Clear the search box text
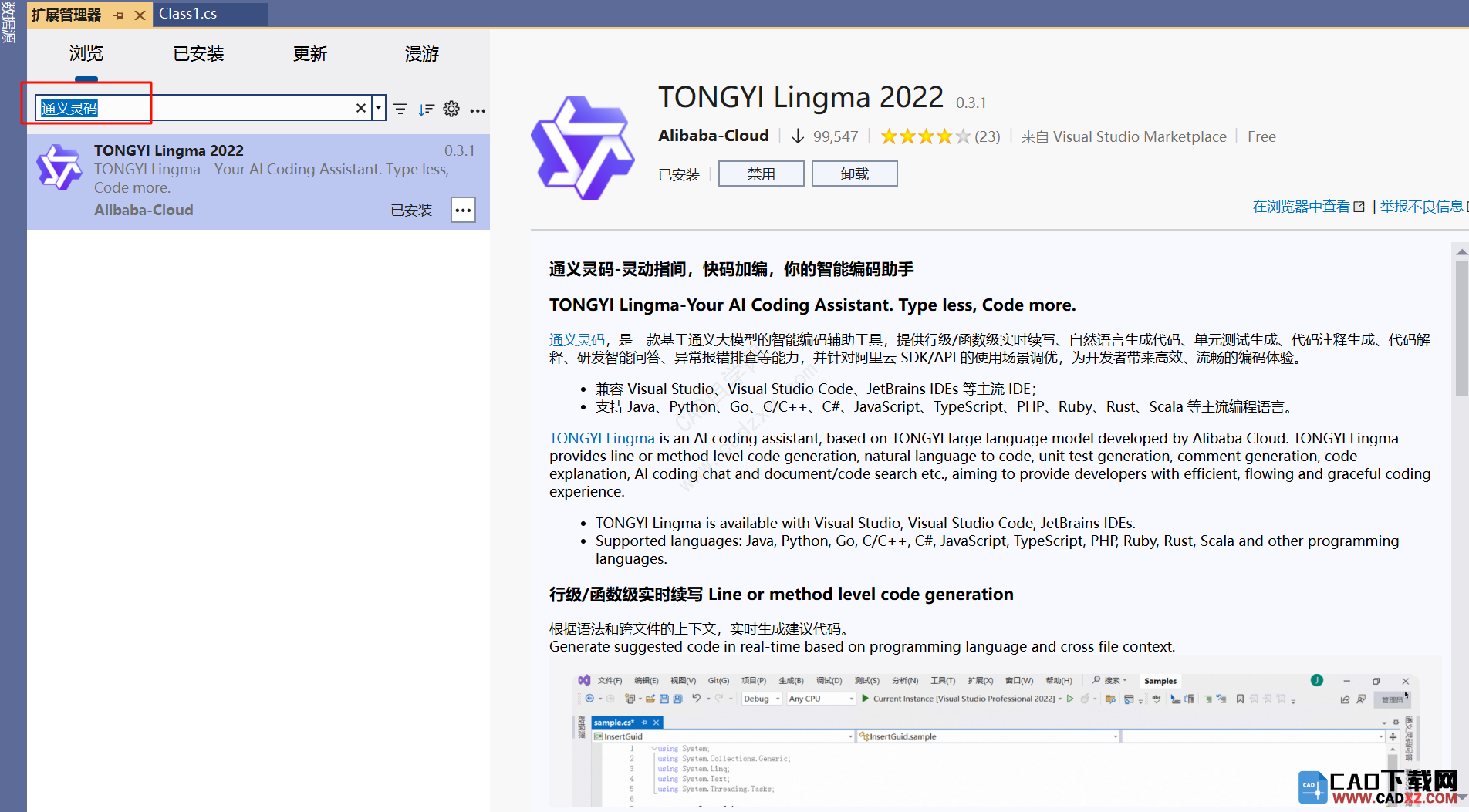Screen dimensions: 1469x812 (360, 108)
